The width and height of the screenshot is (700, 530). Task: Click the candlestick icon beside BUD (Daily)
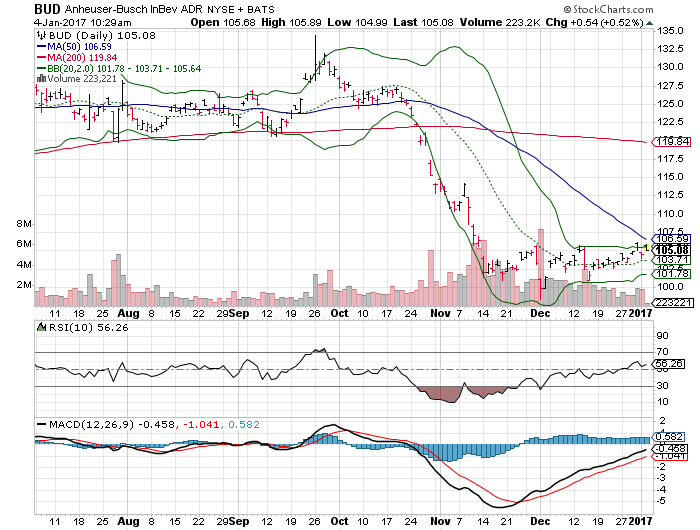click(x=42, y=35)
